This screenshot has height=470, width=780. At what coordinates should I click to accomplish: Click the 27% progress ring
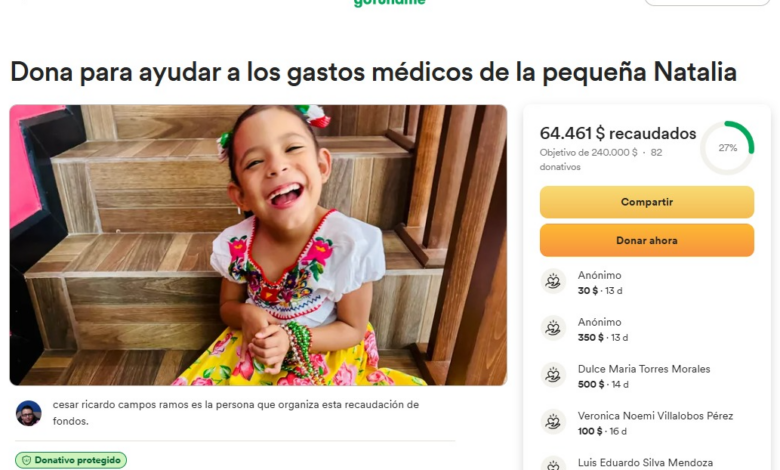(x=727, y=148)
